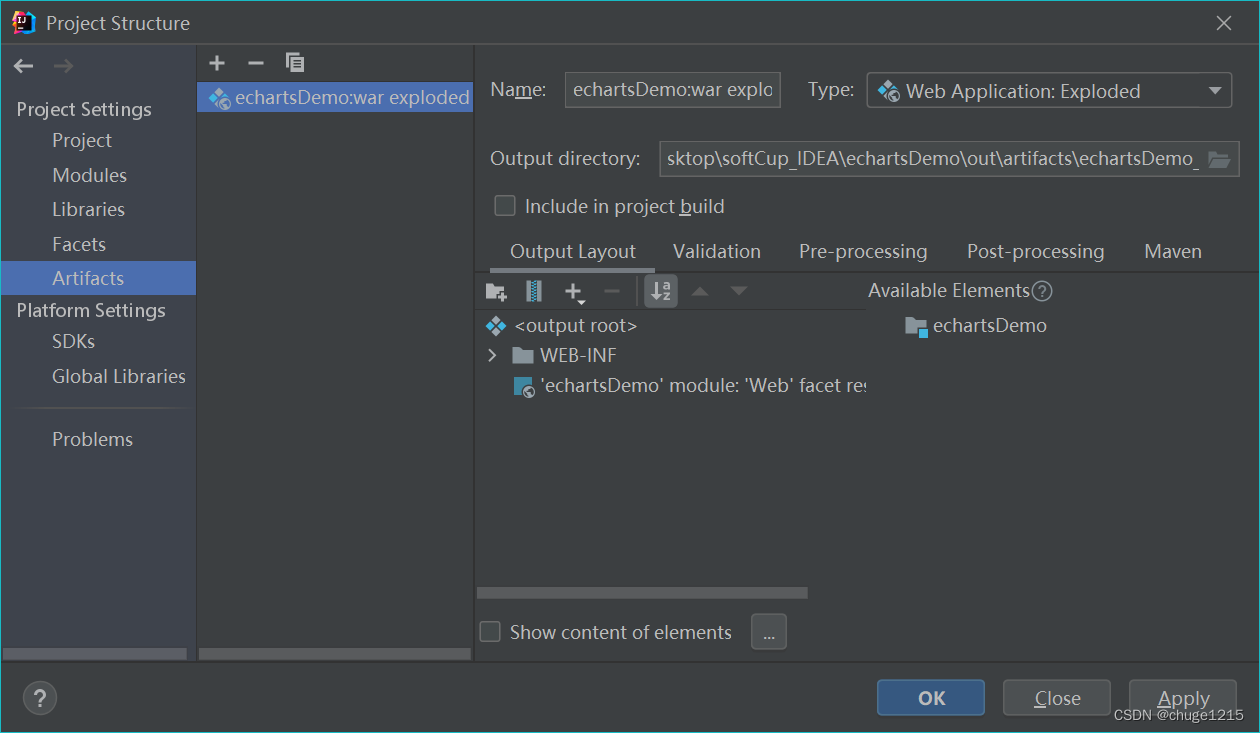Click output layout horizontal scrollbar
The width and height of the screenshot is (1260, 733).
642,593
